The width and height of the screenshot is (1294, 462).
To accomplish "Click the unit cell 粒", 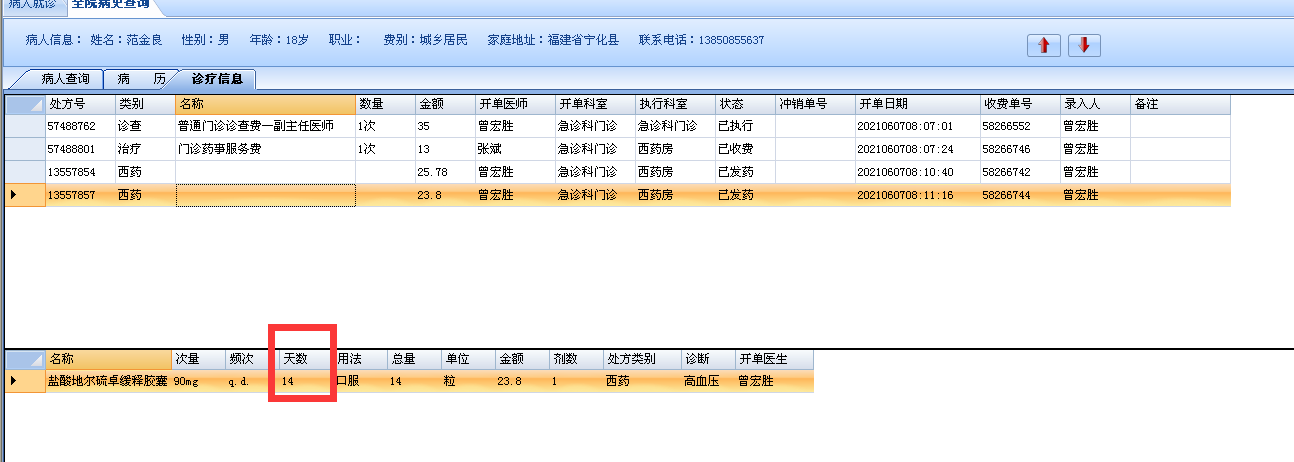I will coord(468,381).
